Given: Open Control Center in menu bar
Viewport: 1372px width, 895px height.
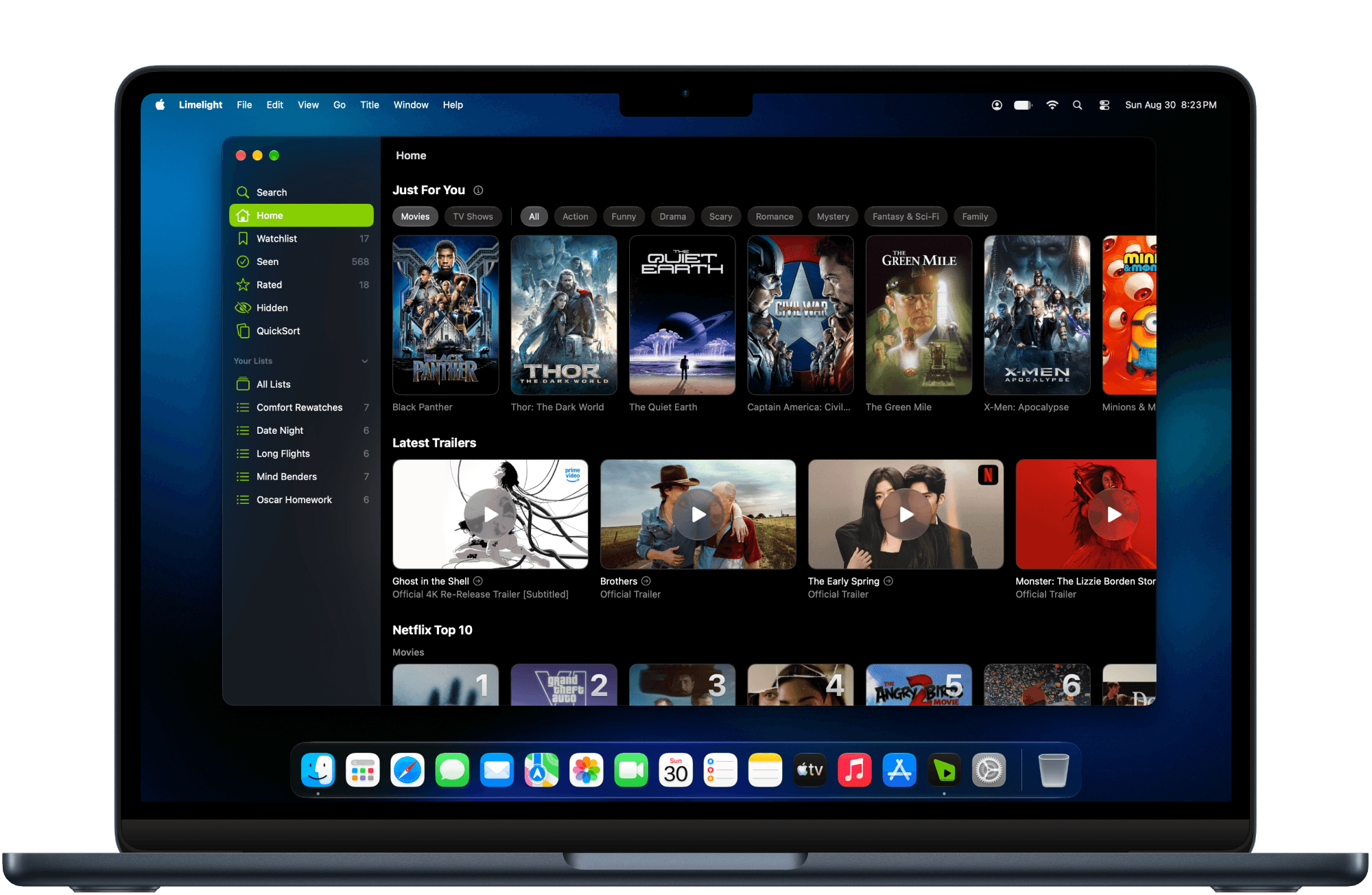Looking at the screenshot, I should (x=1104, y=105).
